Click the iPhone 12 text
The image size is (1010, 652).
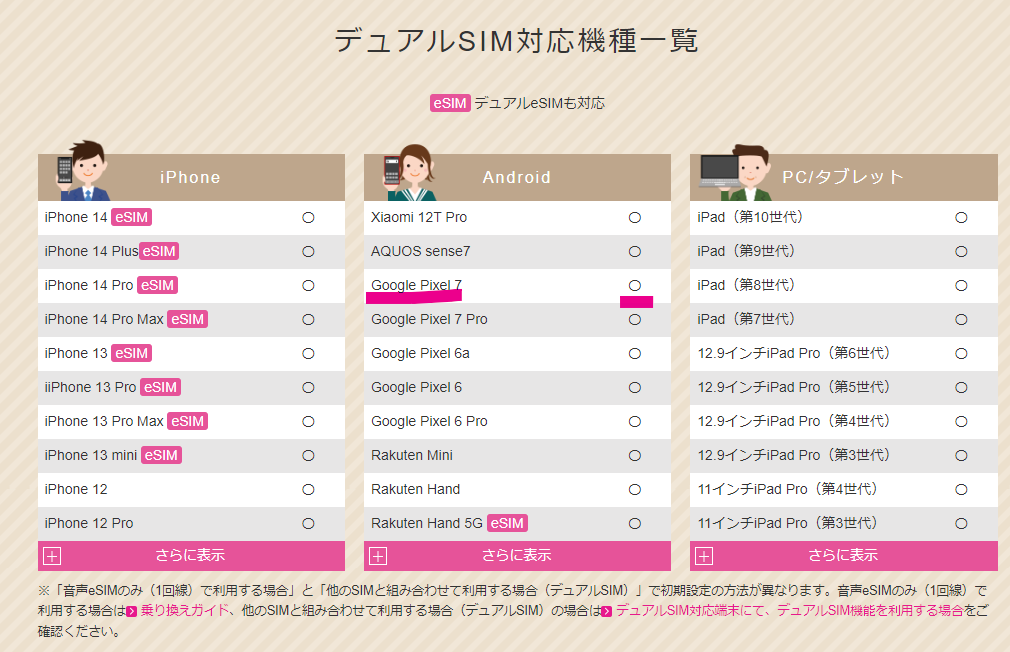(x=76, y=490)
